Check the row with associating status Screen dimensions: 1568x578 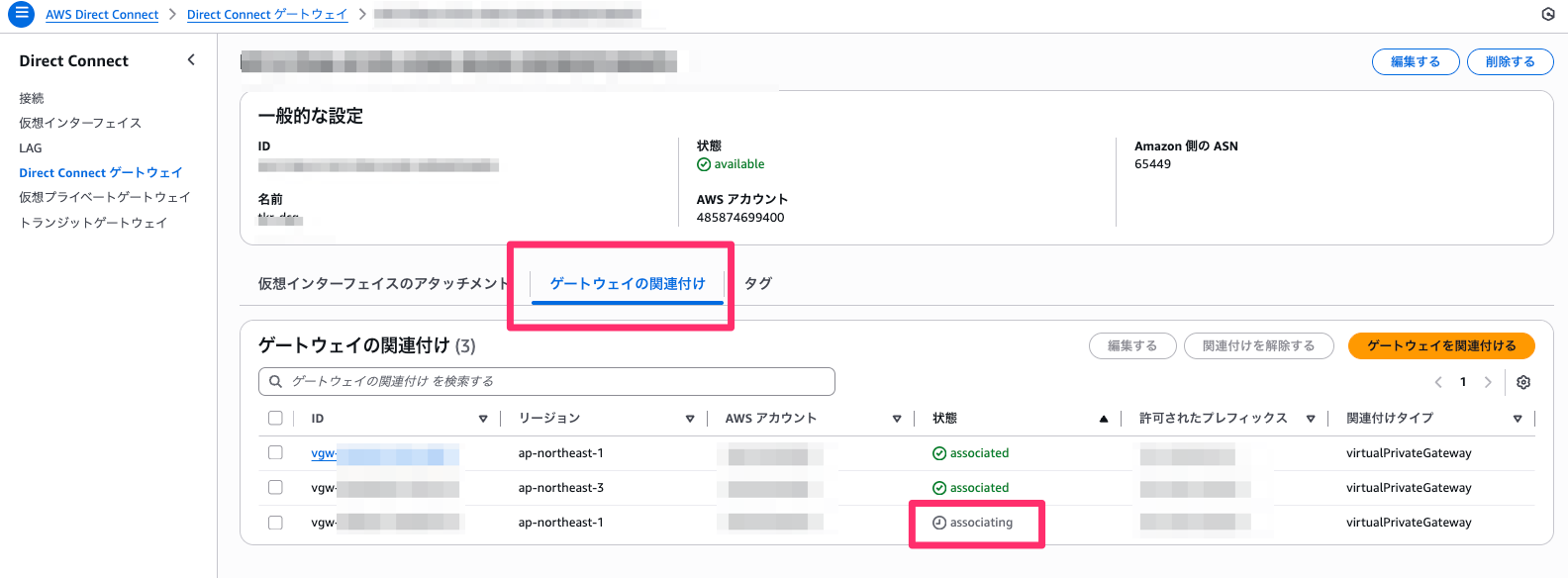[x=275, y=523]
